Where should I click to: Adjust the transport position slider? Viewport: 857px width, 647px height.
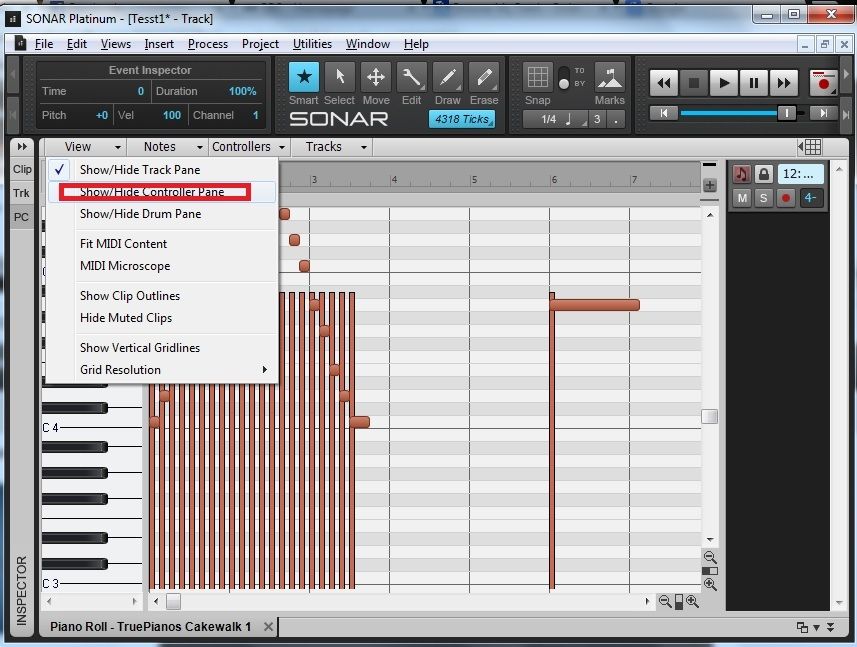[787, 113]
